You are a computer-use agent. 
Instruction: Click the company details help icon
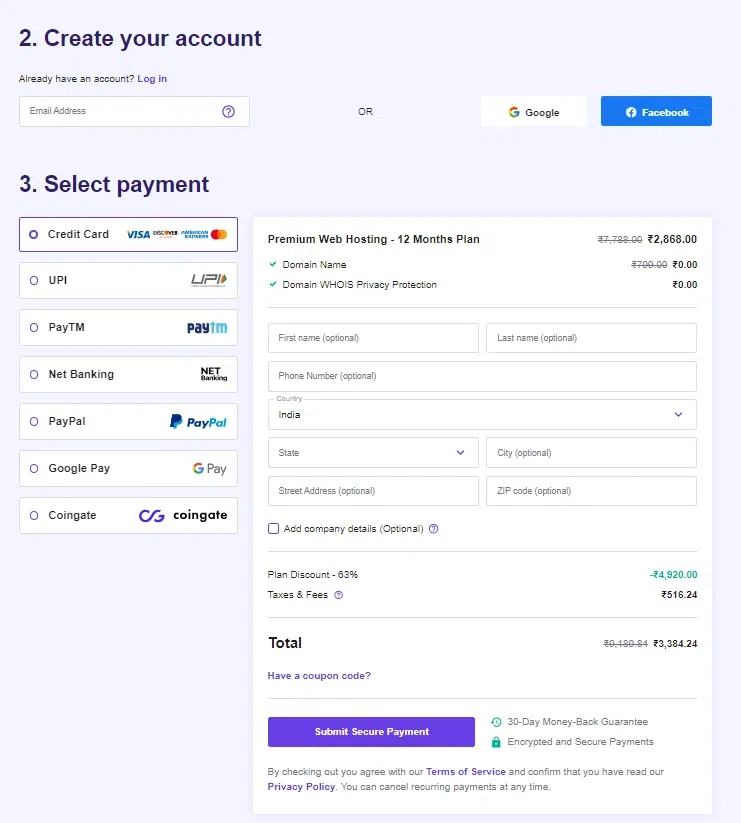coord(433,529)
